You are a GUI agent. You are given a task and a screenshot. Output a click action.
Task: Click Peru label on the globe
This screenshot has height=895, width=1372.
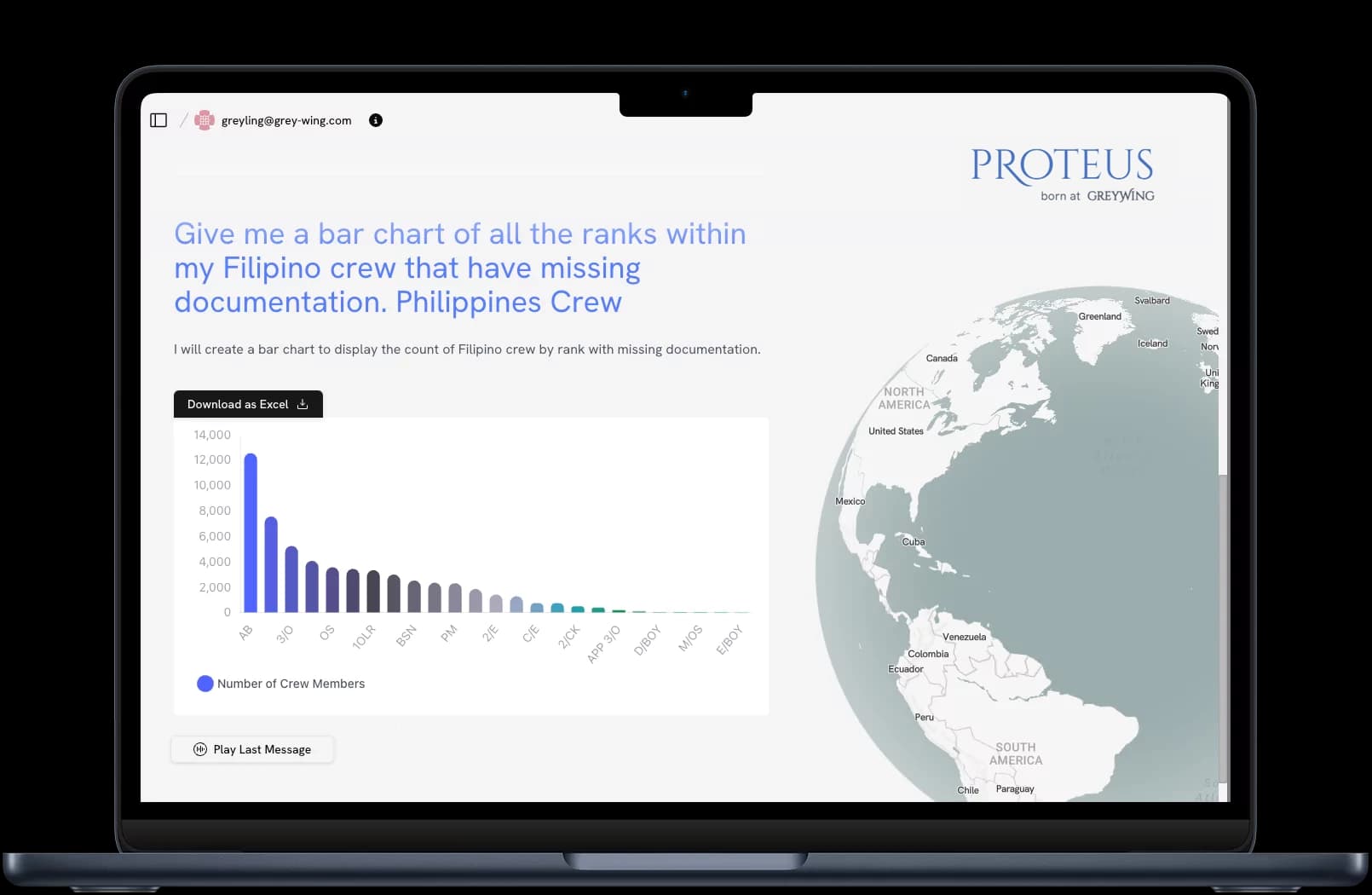click(924, 718)
